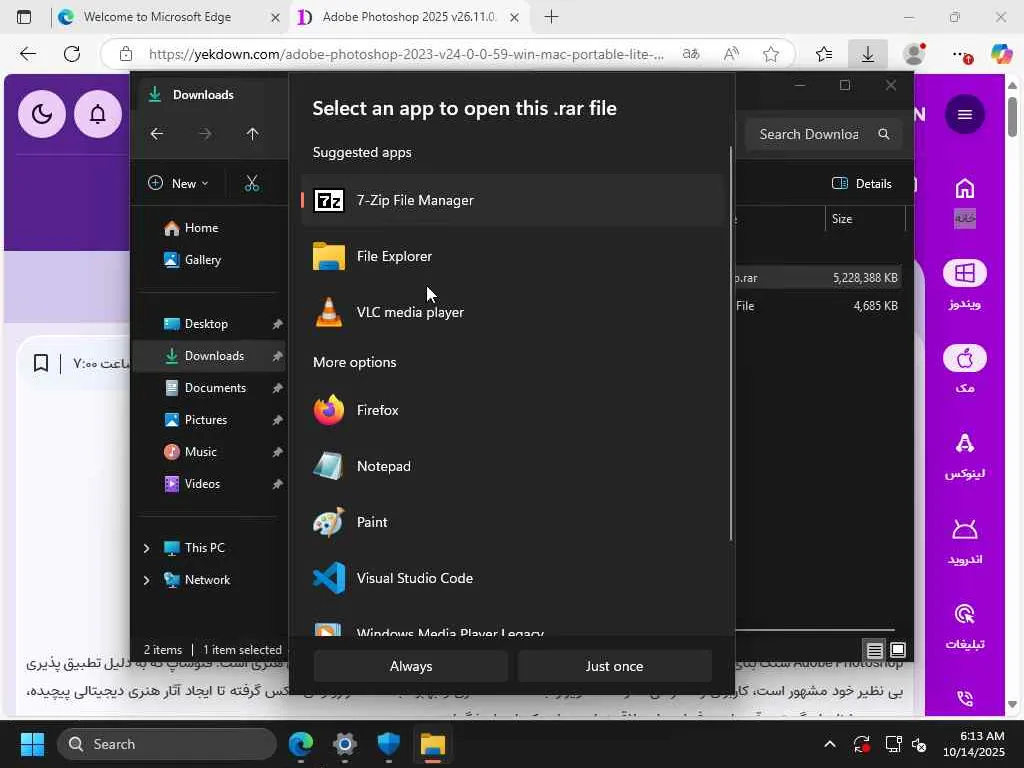Open Edge Settings and more menu

point(962,55)
